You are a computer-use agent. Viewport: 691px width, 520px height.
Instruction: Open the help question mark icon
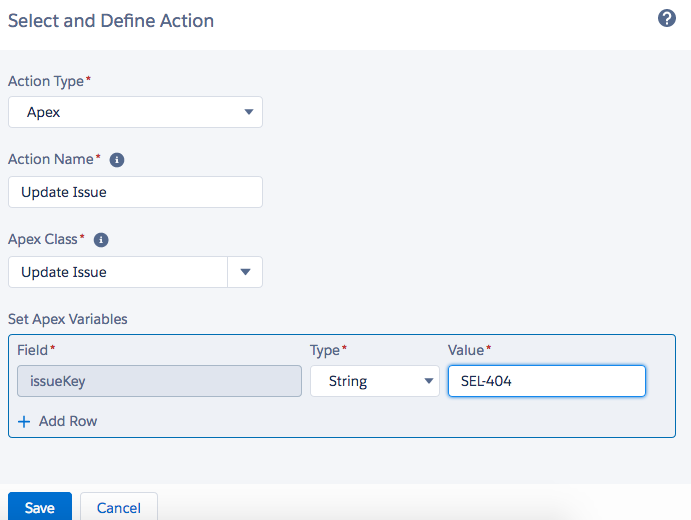(667, 19)
